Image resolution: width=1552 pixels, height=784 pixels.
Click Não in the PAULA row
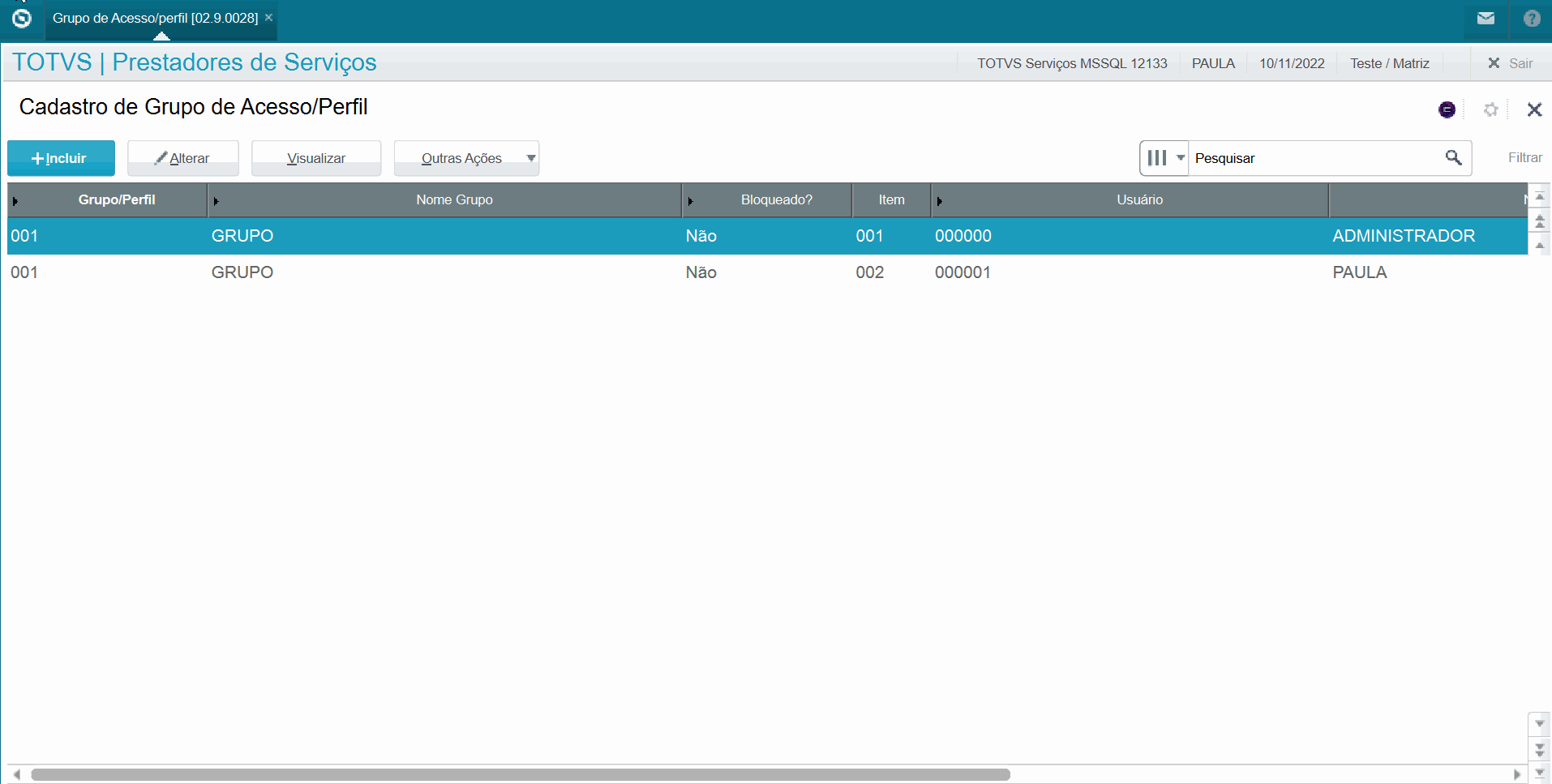pos(701,272)
